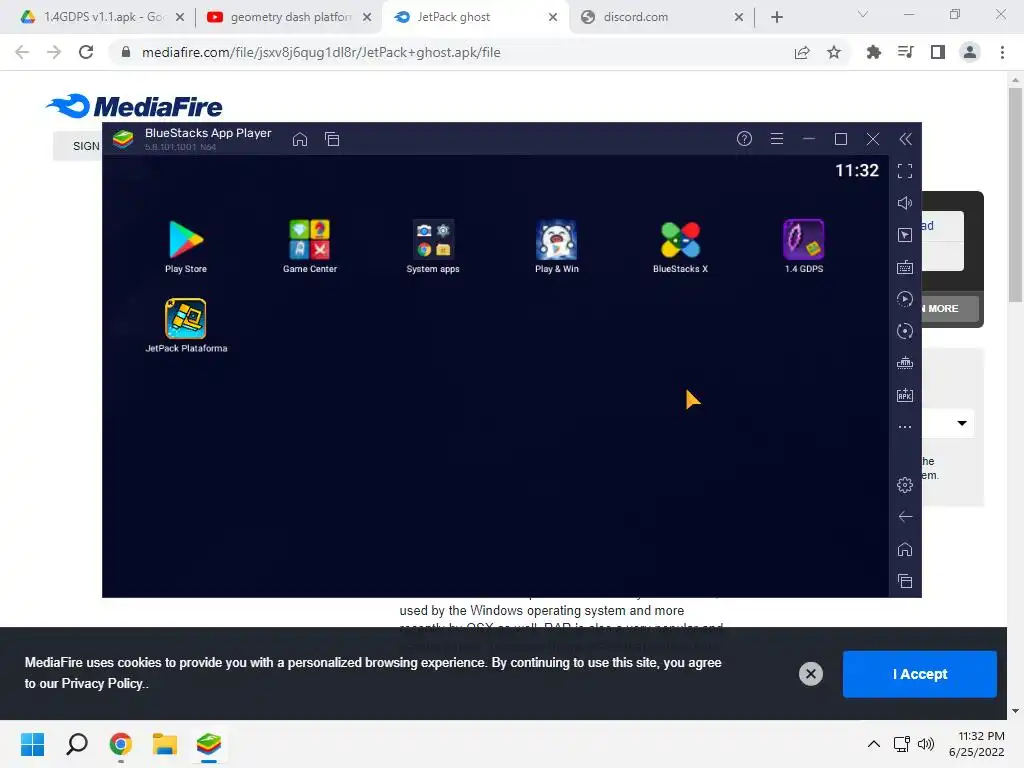Open Chrome three-dot menu
Image resolution: width=1024 pixels, height=768 pixels.
click(x=1002, y=52)
